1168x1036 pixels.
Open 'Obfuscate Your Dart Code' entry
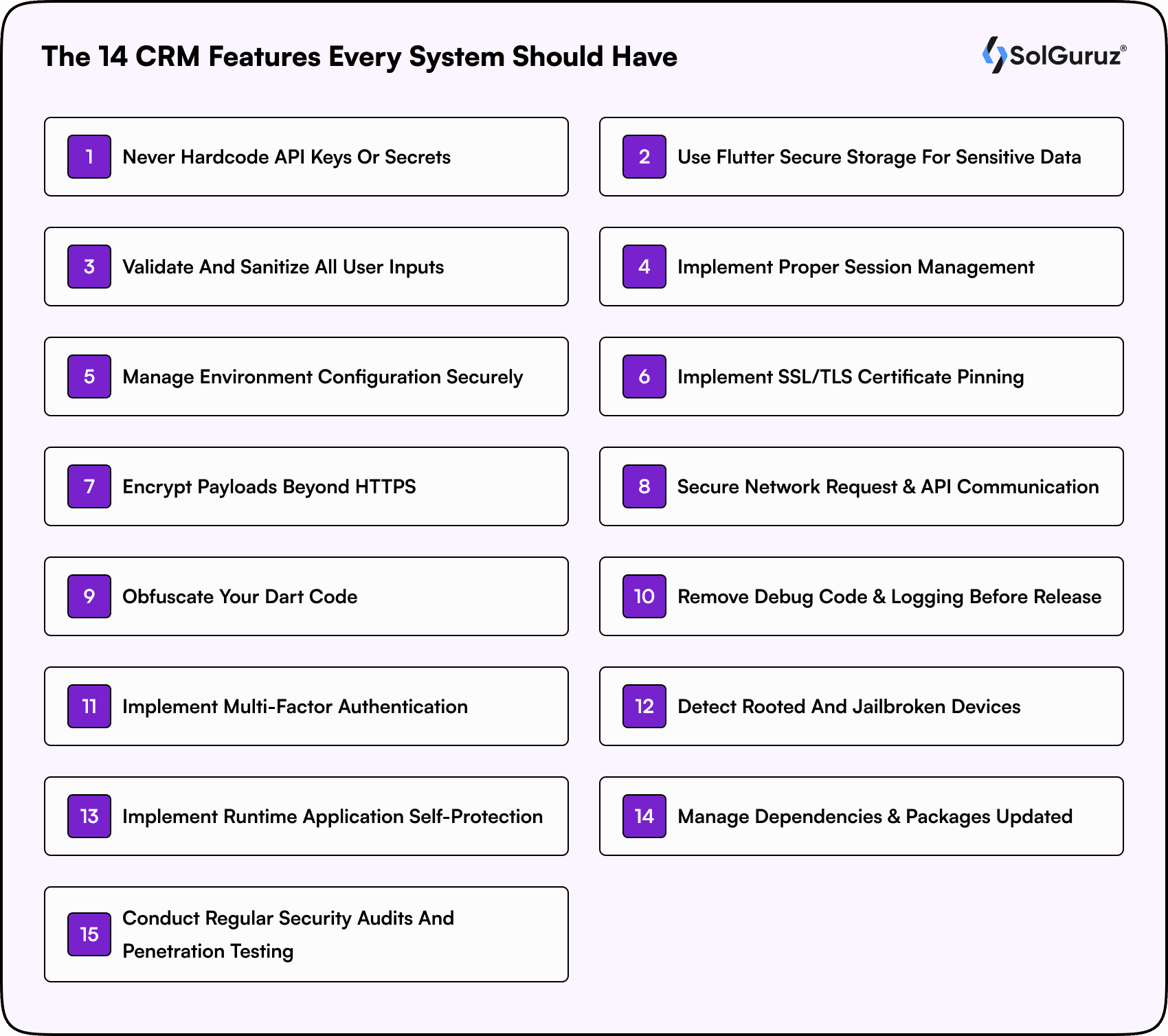pos(306,596)
